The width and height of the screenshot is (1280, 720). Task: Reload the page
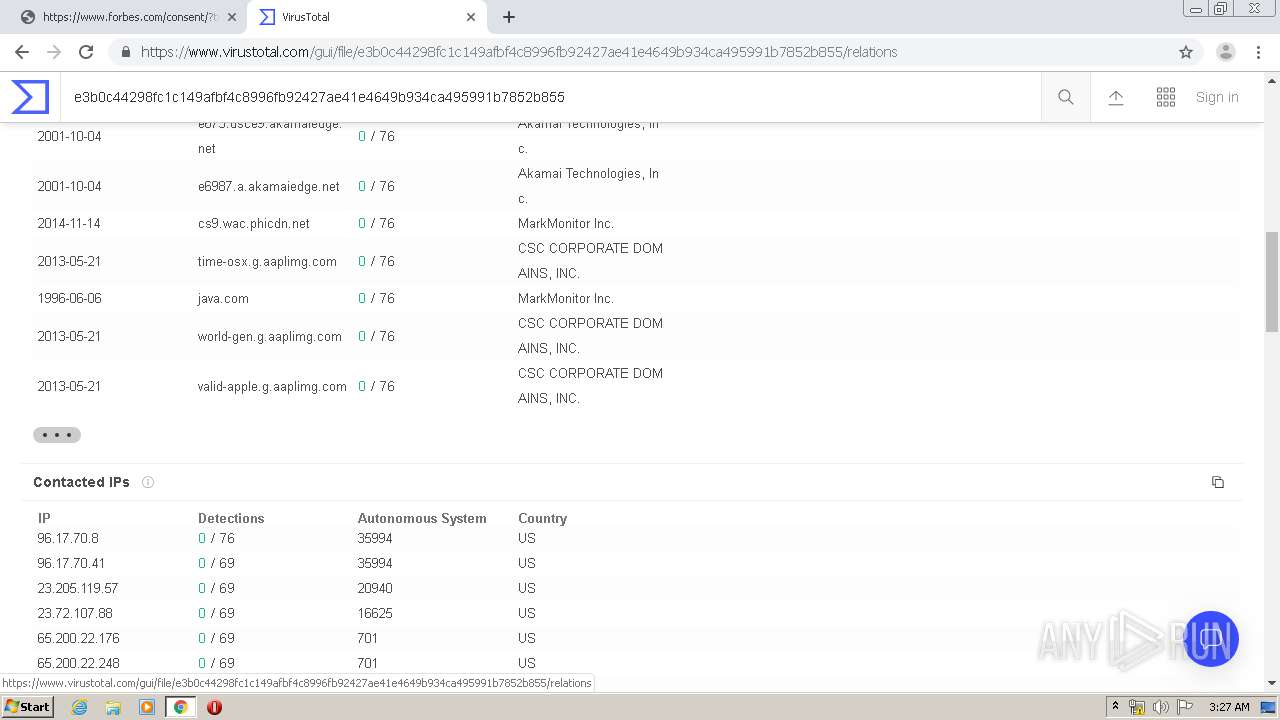point(86,52)
